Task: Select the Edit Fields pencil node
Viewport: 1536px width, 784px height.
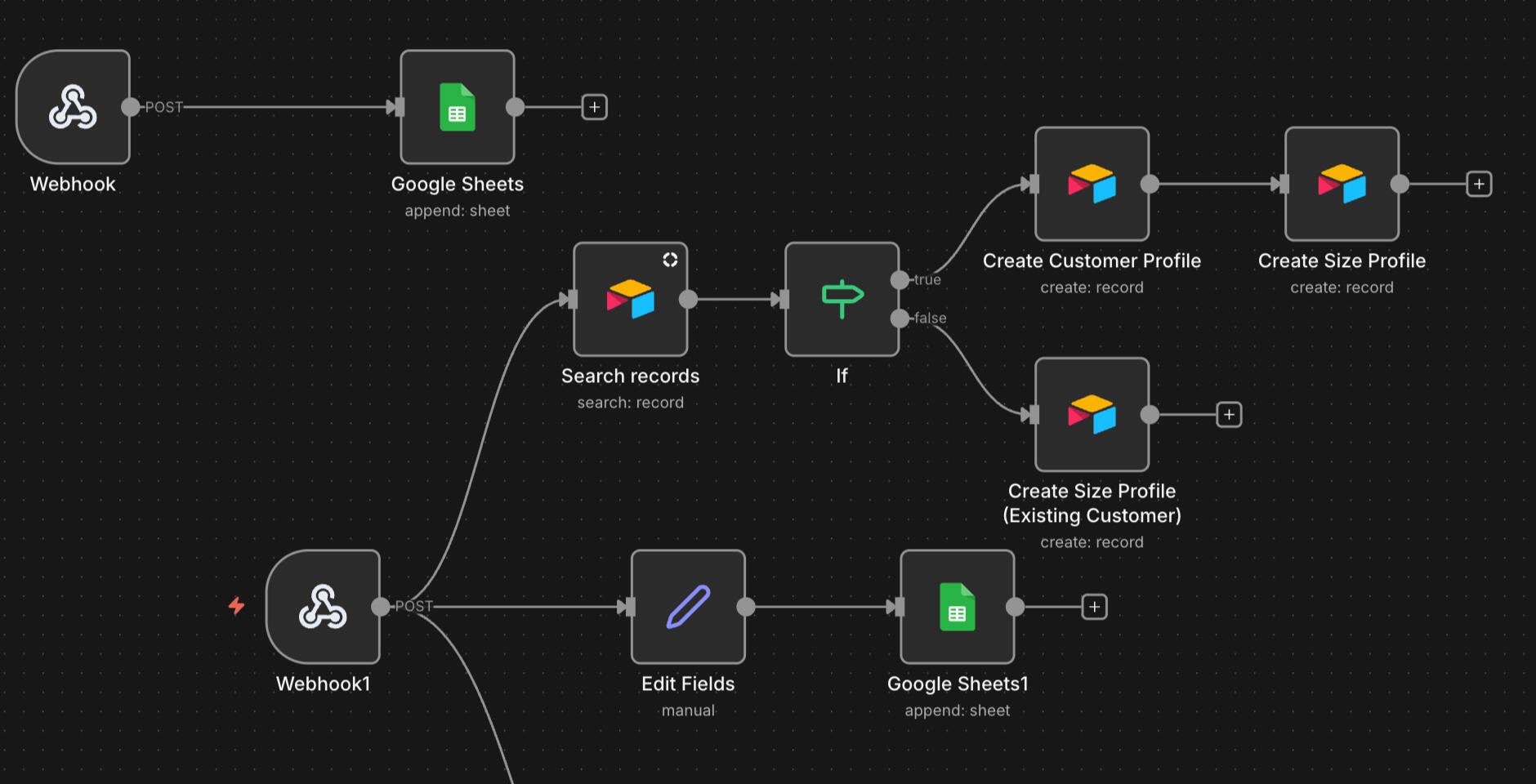Action: click(x=688, y=607)
